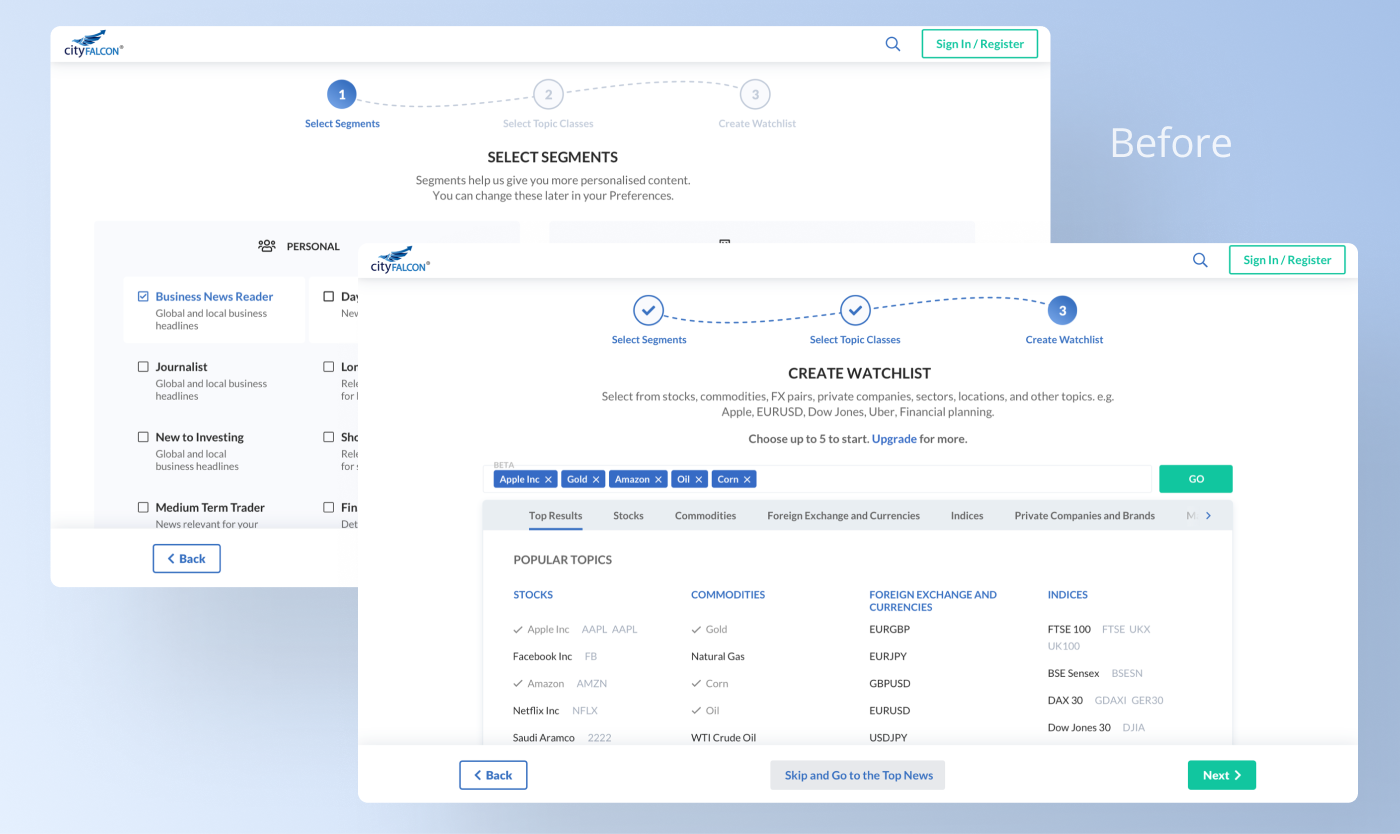Deselect Oil in popular commodities
The width and height of the screenshot is (1400, 834).
[x=705, y=710]
